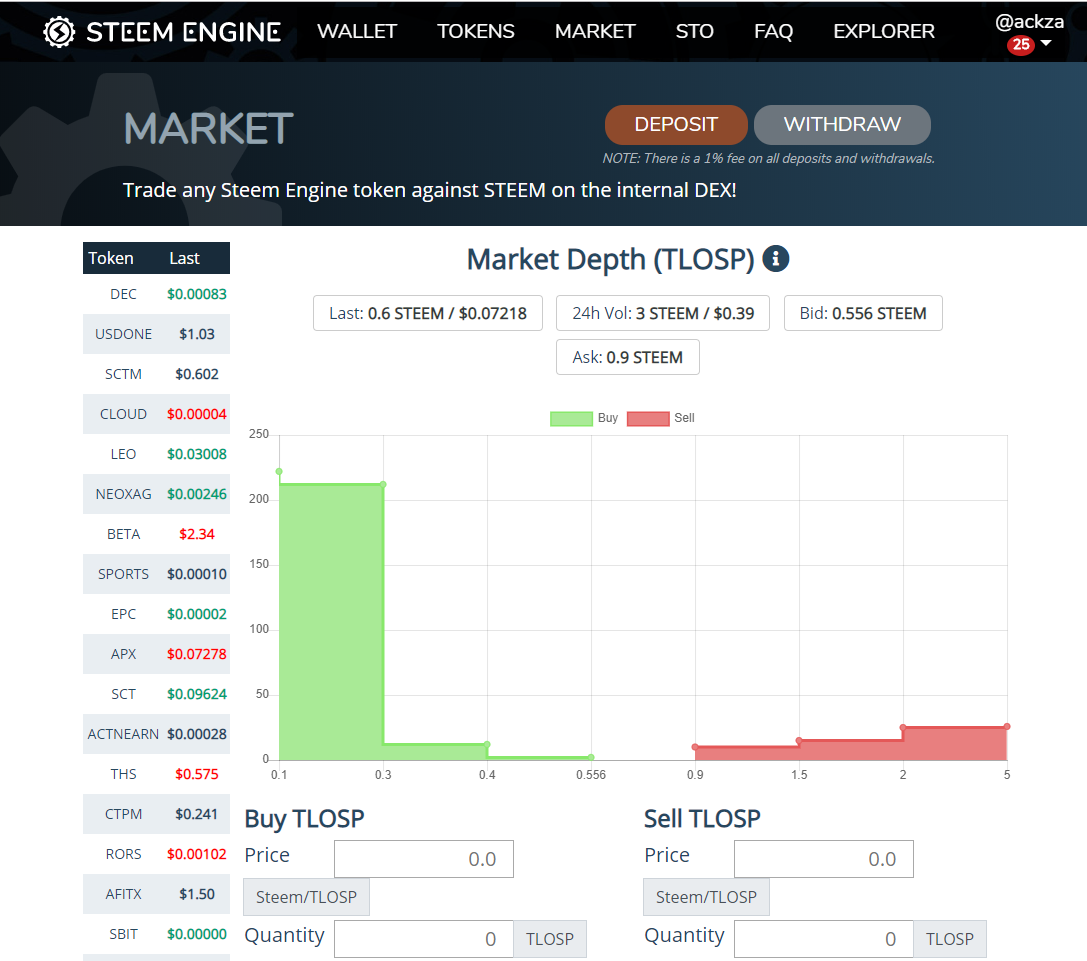Focus the Buy TLOSP Price field
This screenshot has width=1087, height=961.
424,859
